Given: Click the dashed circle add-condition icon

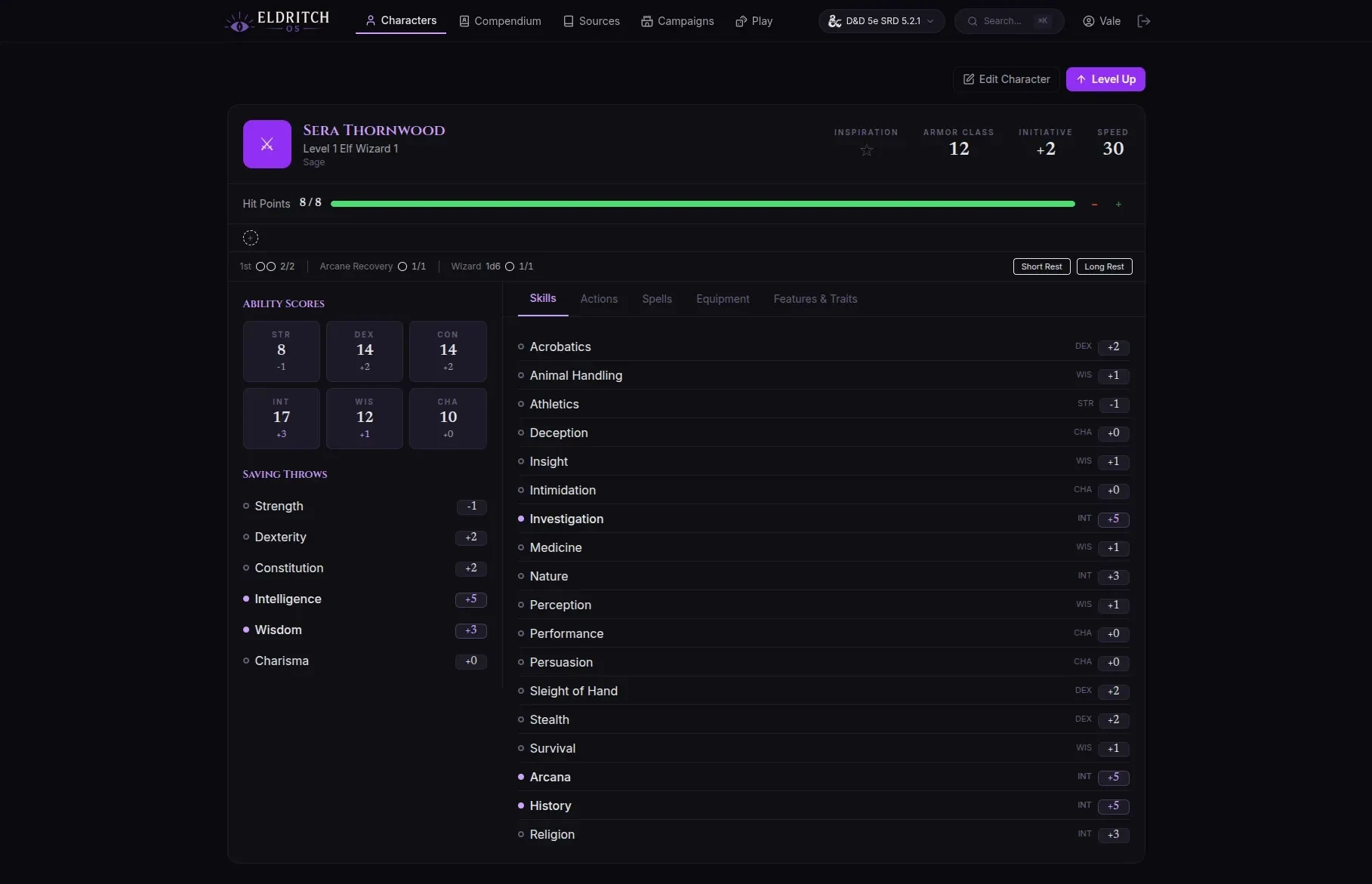Looking at the screenshot, I should [251, 238].
